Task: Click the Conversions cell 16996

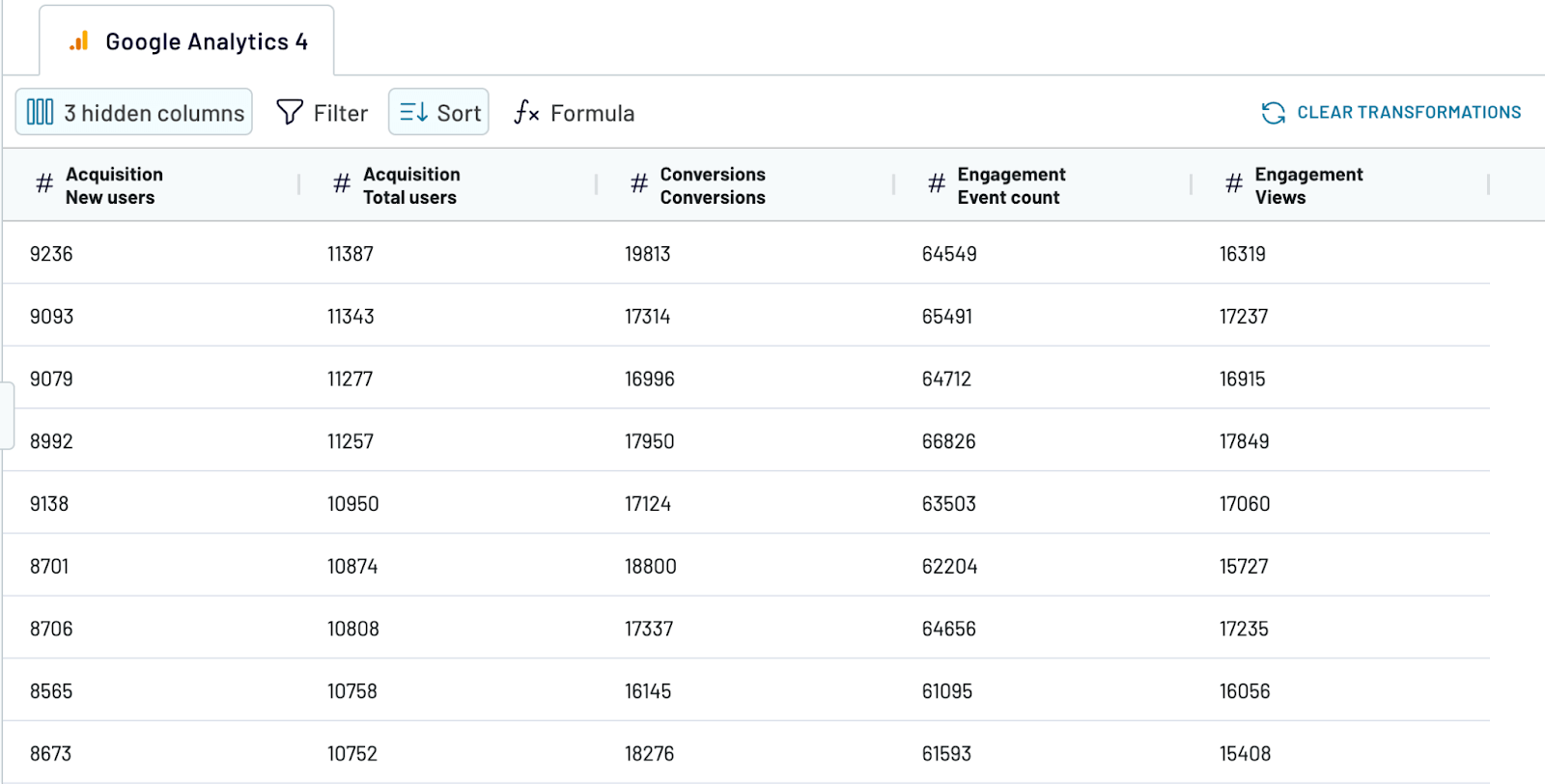Action: [x=650, y=379]
